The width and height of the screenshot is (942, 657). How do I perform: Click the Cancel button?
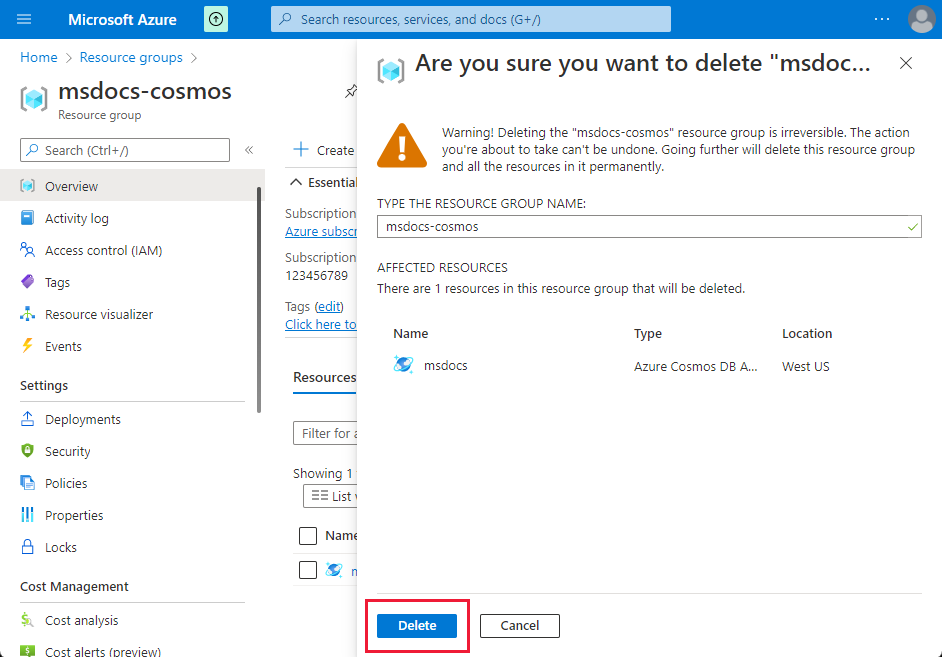[520, 626]
